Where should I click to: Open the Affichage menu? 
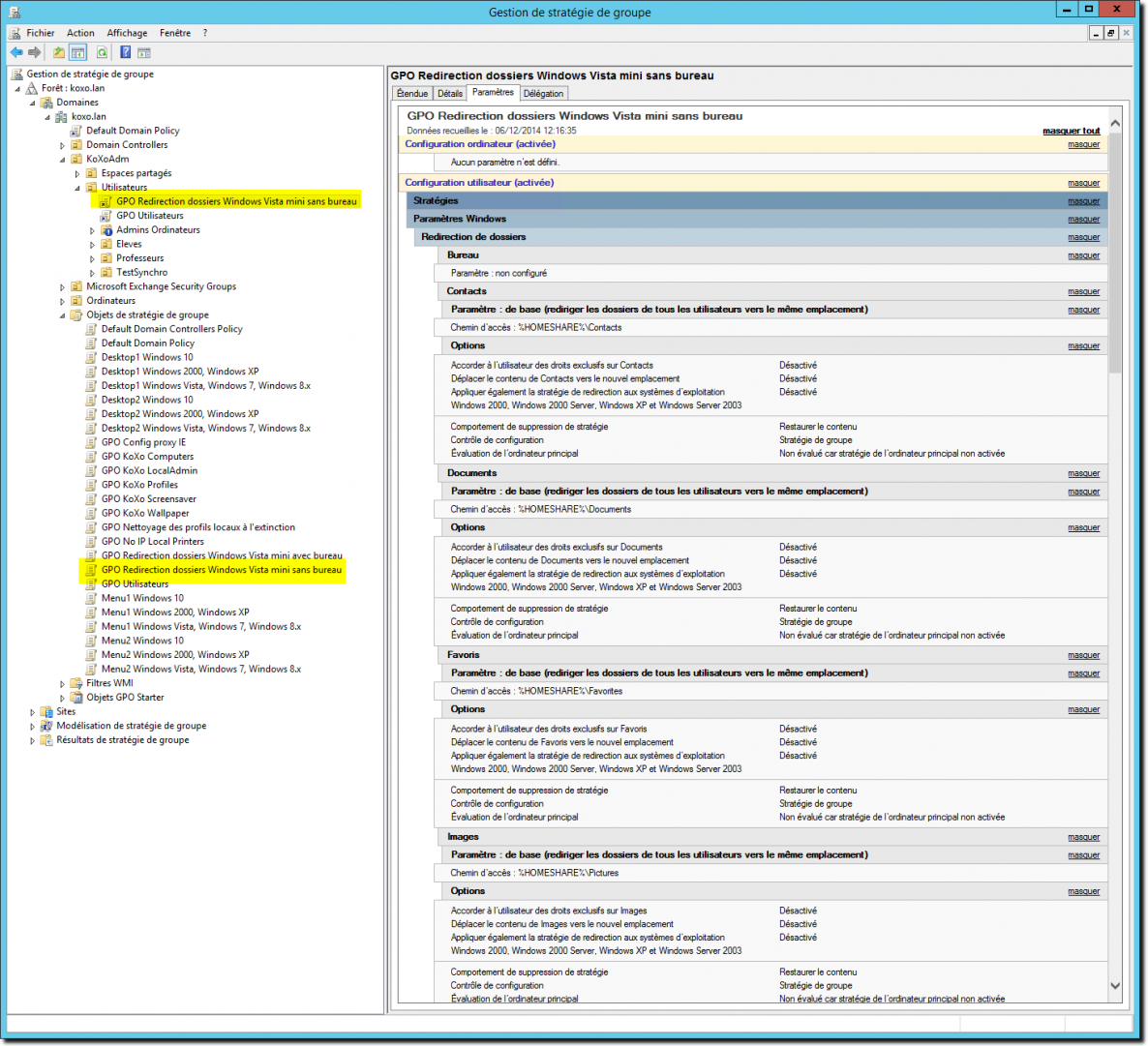click(x=128, y=33)
